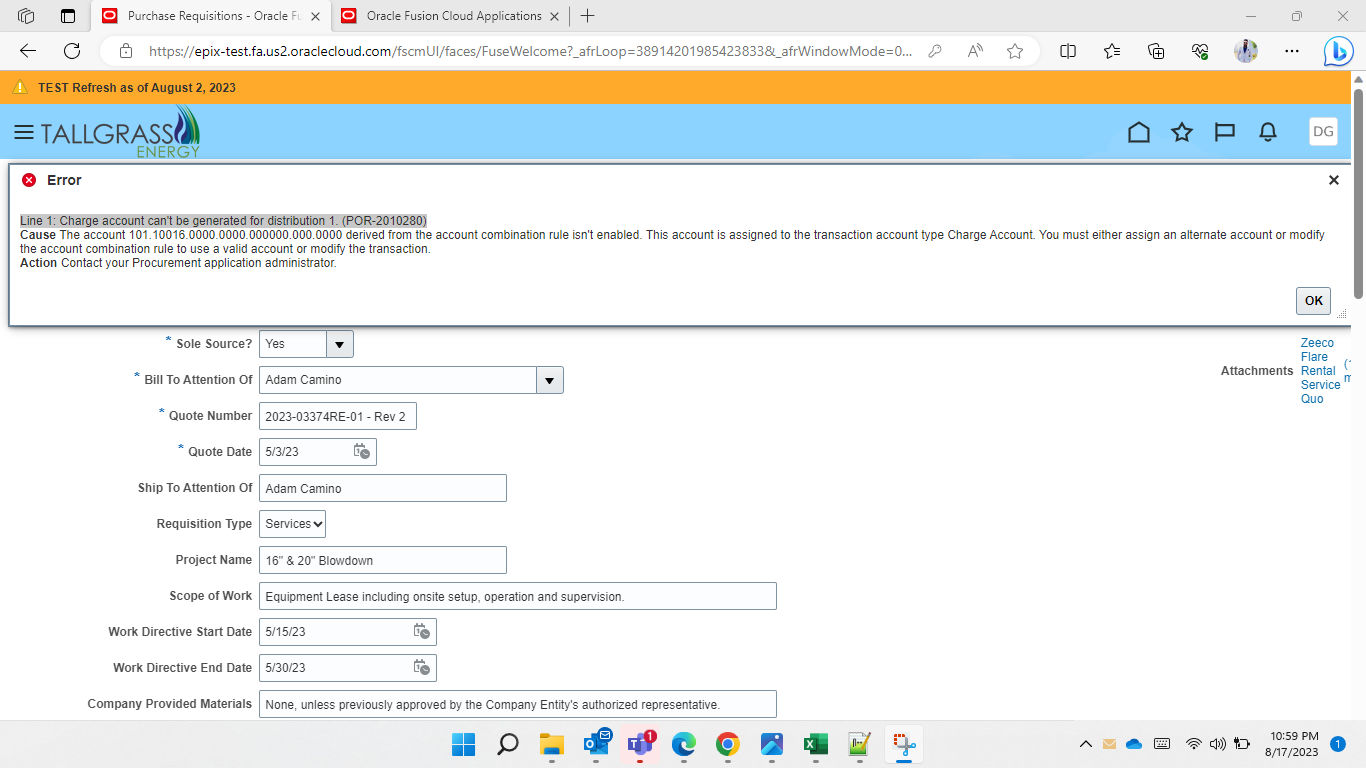Open Favorites star in Oracle header
Viewport: 1366px width, 768px height.
pos(1182,132)
